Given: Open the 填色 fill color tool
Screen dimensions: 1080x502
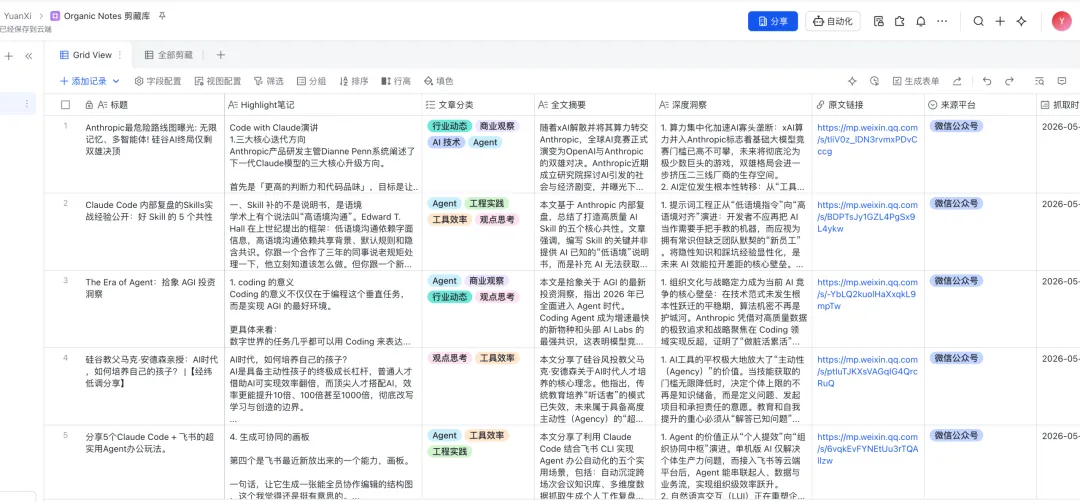Looking at the screenshot, I should pyautogui.click(x=439, y=81).
